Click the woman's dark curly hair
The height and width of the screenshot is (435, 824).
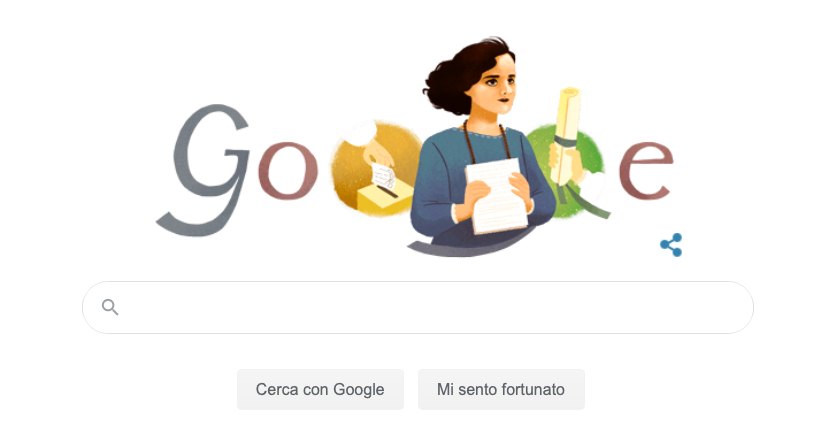click(465, 74)
